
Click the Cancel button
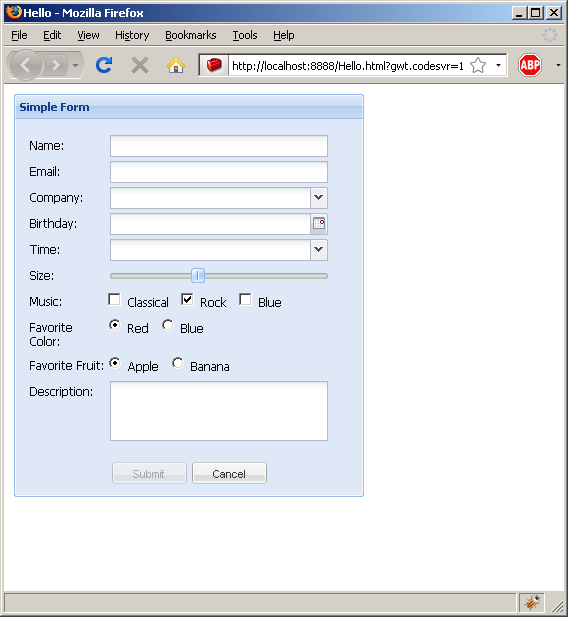[x=229, y=473]
